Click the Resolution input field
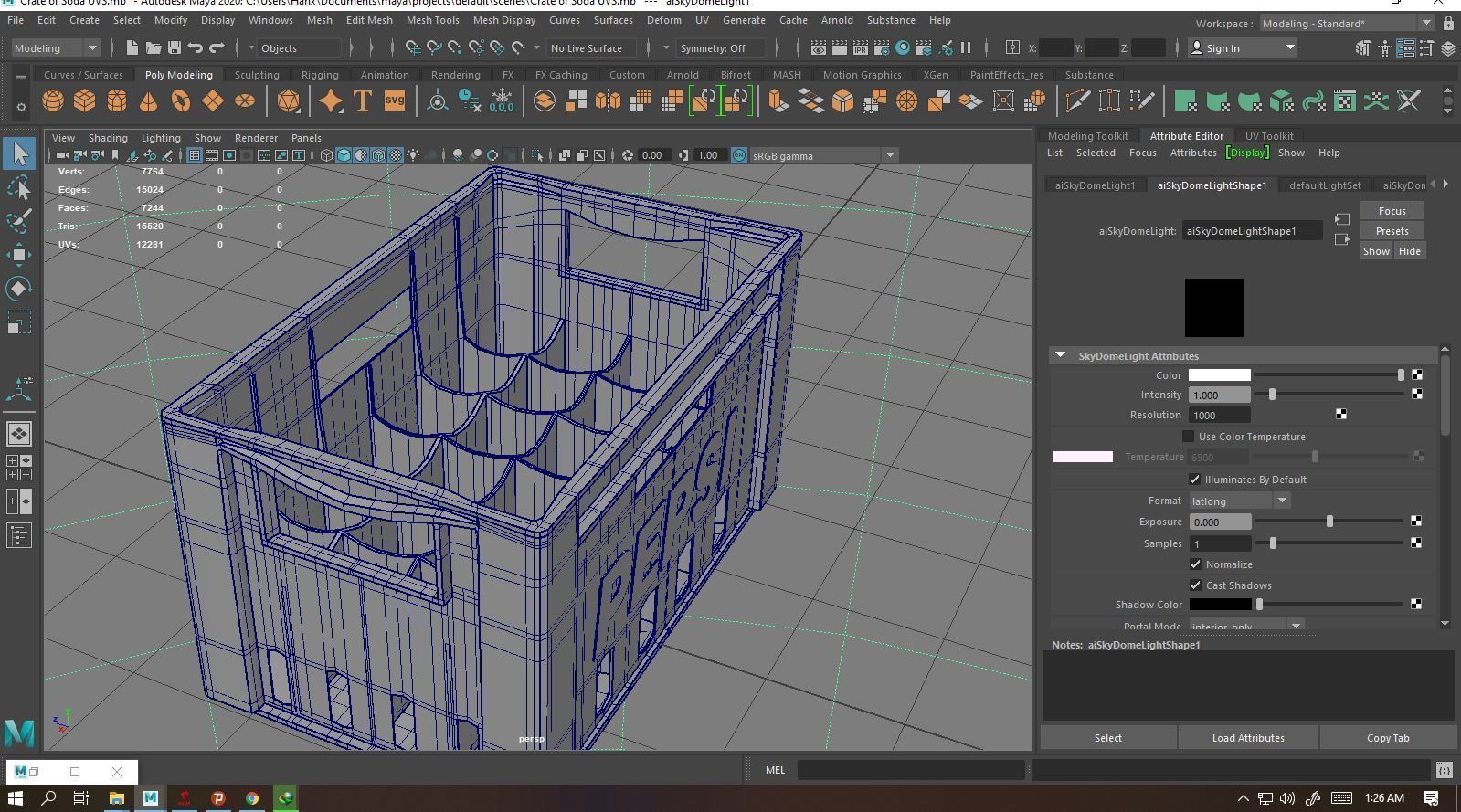This screenshot has width=1461, height=812. tap(1219, 415)
